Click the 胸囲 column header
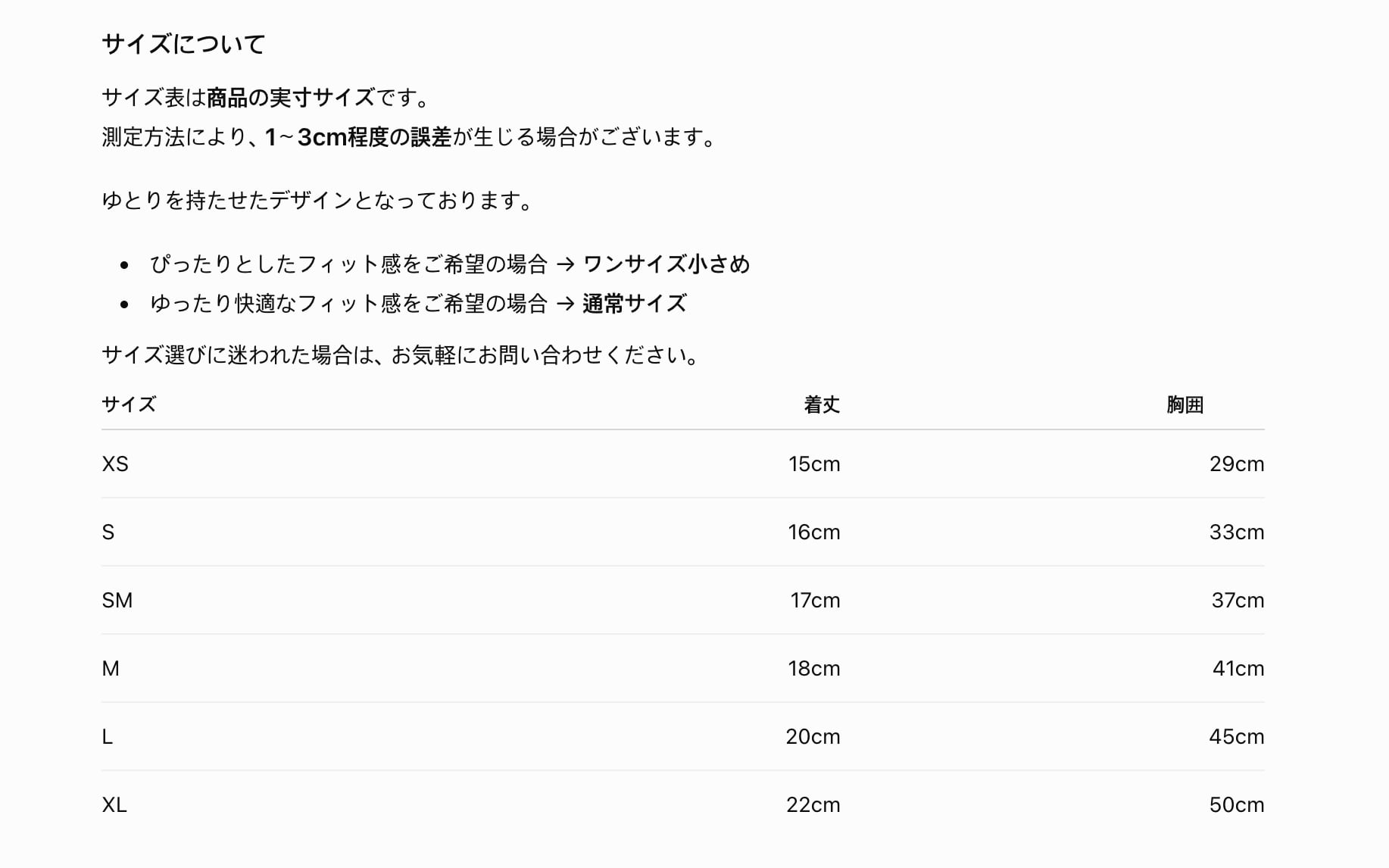 [x=1185, y=404]
